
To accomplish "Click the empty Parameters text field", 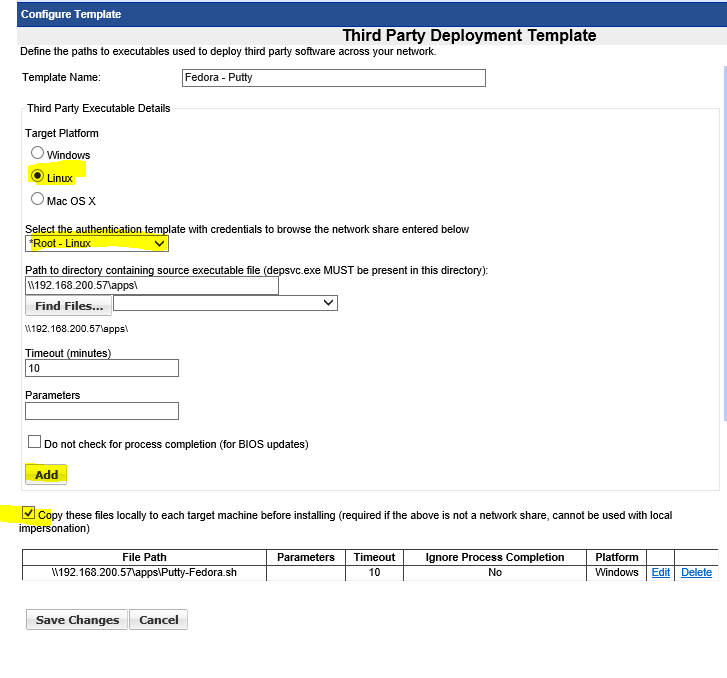I will tap(101, 410).
